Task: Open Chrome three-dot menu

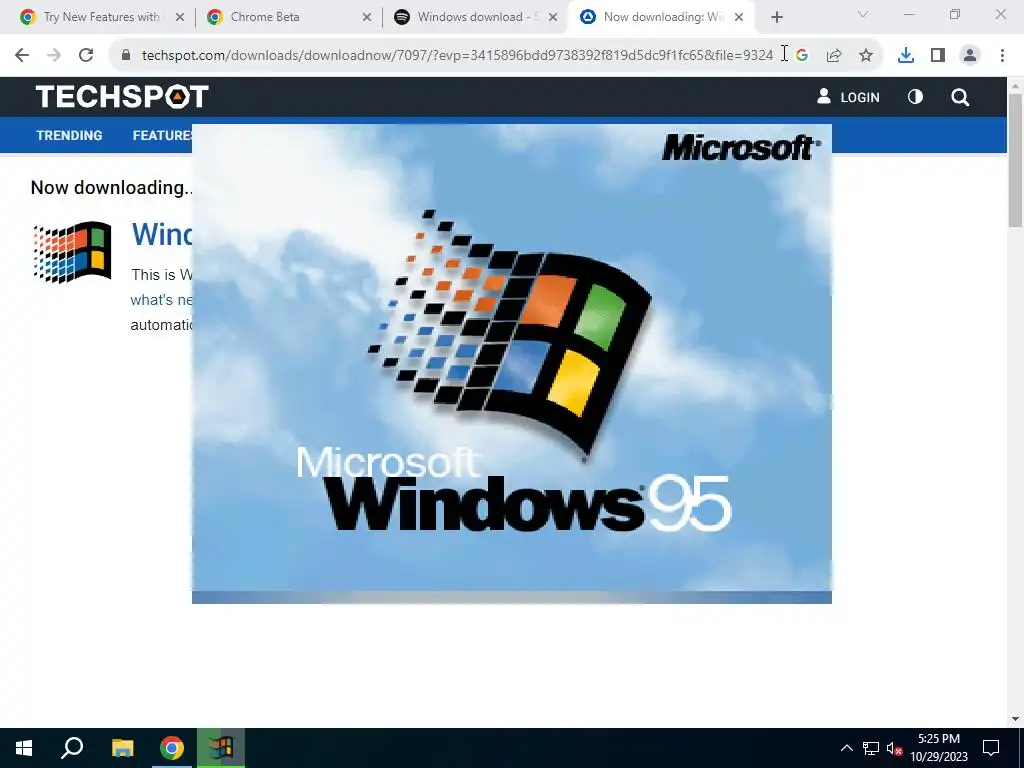Action: [x=1002, y=56]
